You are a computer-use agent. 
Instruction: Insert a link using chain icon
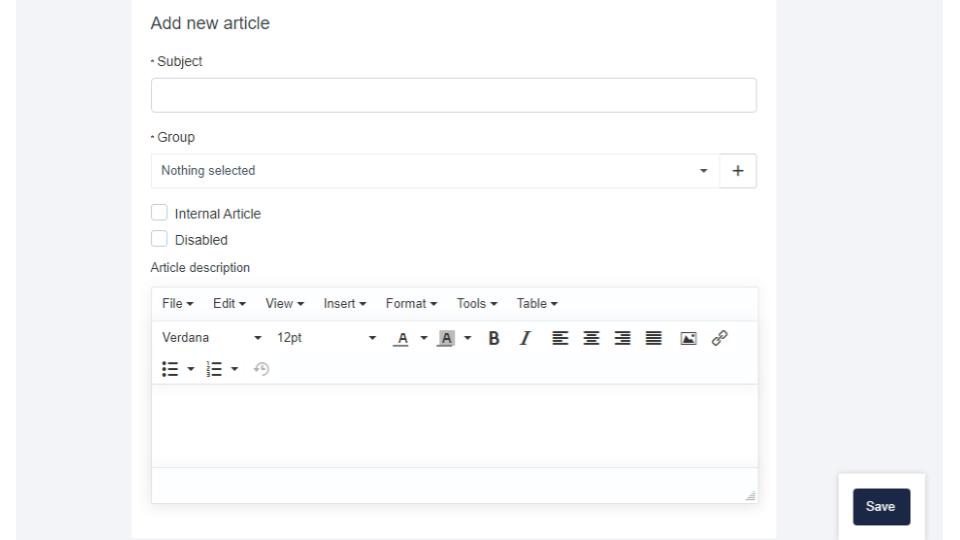point(718,339)
